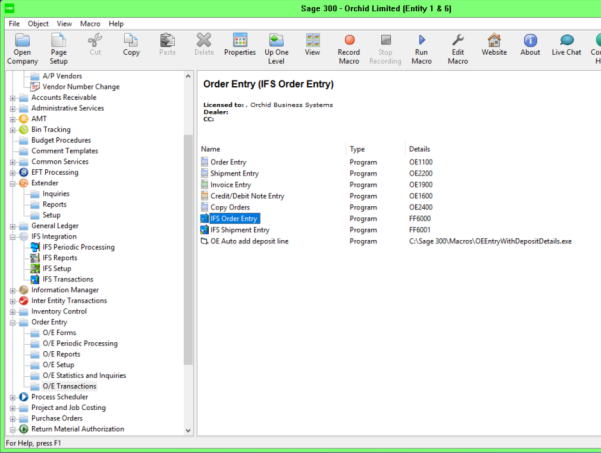Click the Delete X icon
This screenshot has height=453, width=601.
coord(204,40)
